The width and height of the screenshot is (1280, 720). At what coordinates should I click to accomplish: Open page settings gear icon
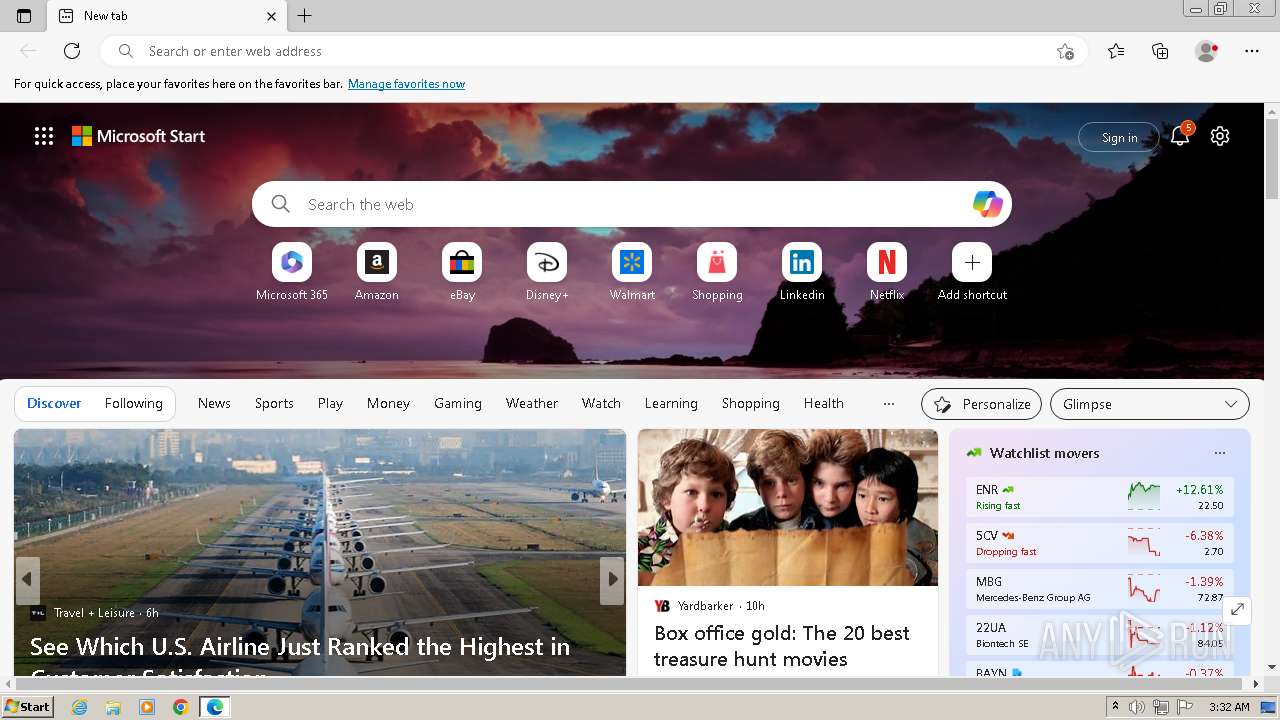(x=1220, y=136)
